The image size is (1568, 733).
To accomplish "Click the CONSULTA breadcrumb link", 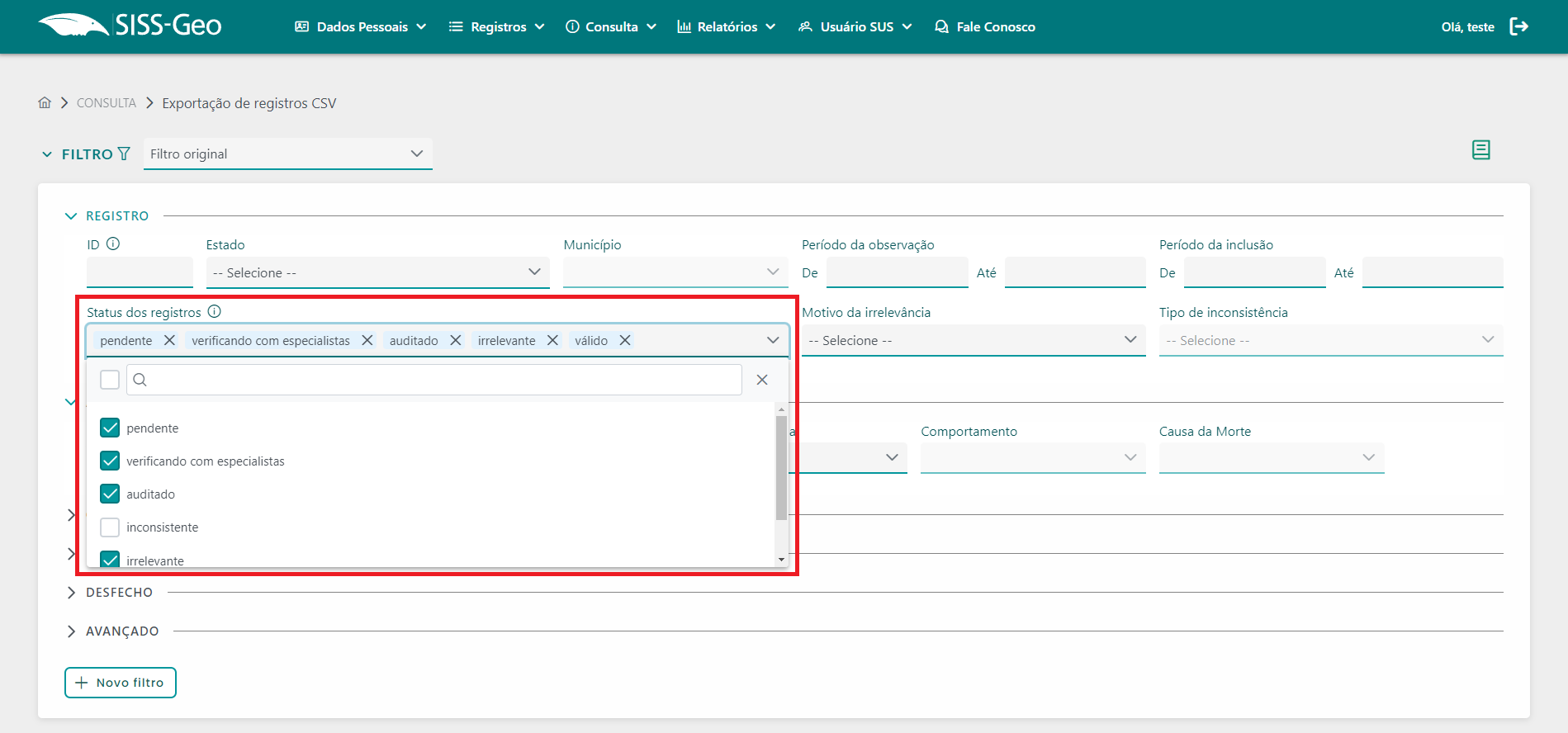I will tap(107, 103).
